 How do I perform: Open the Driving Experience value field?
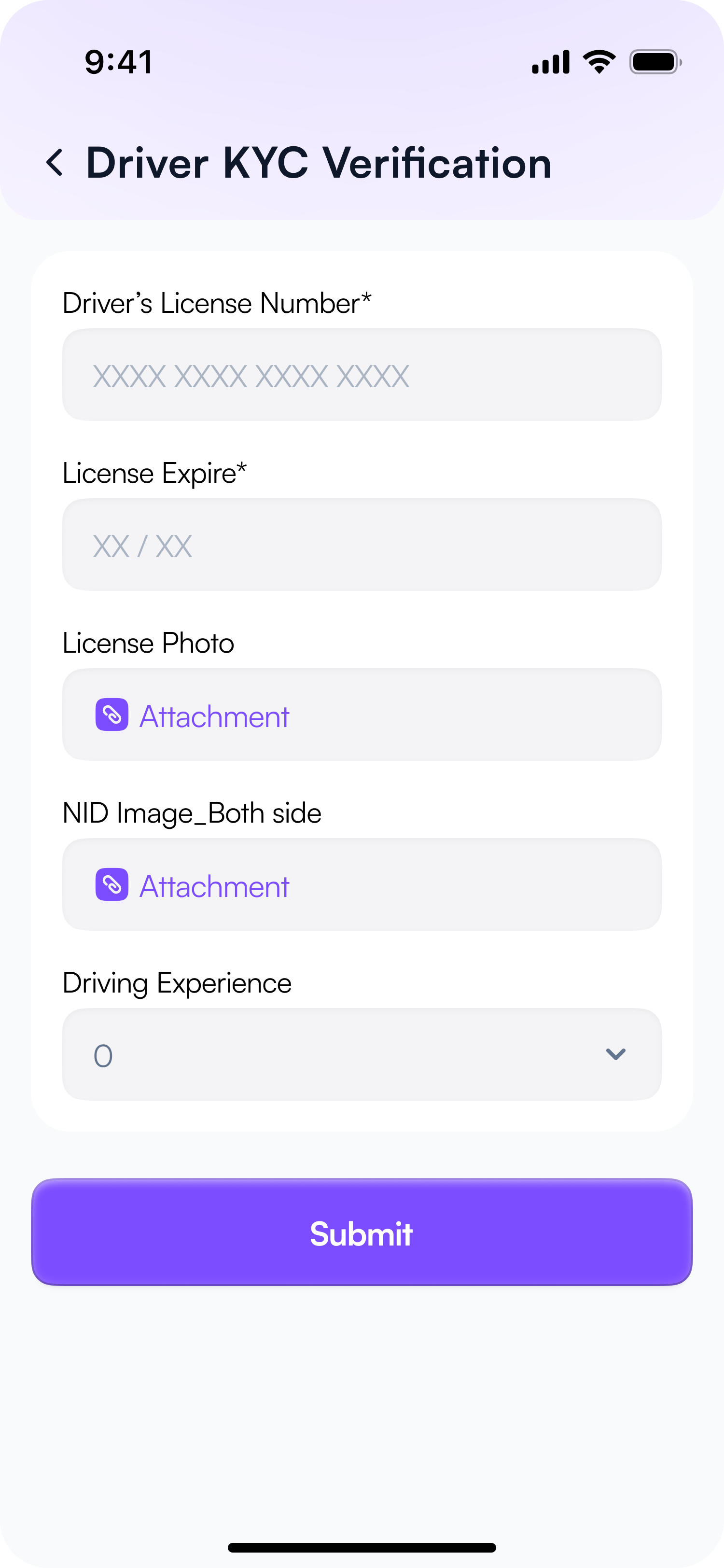pyautogui.click(x=341, y=1054)
